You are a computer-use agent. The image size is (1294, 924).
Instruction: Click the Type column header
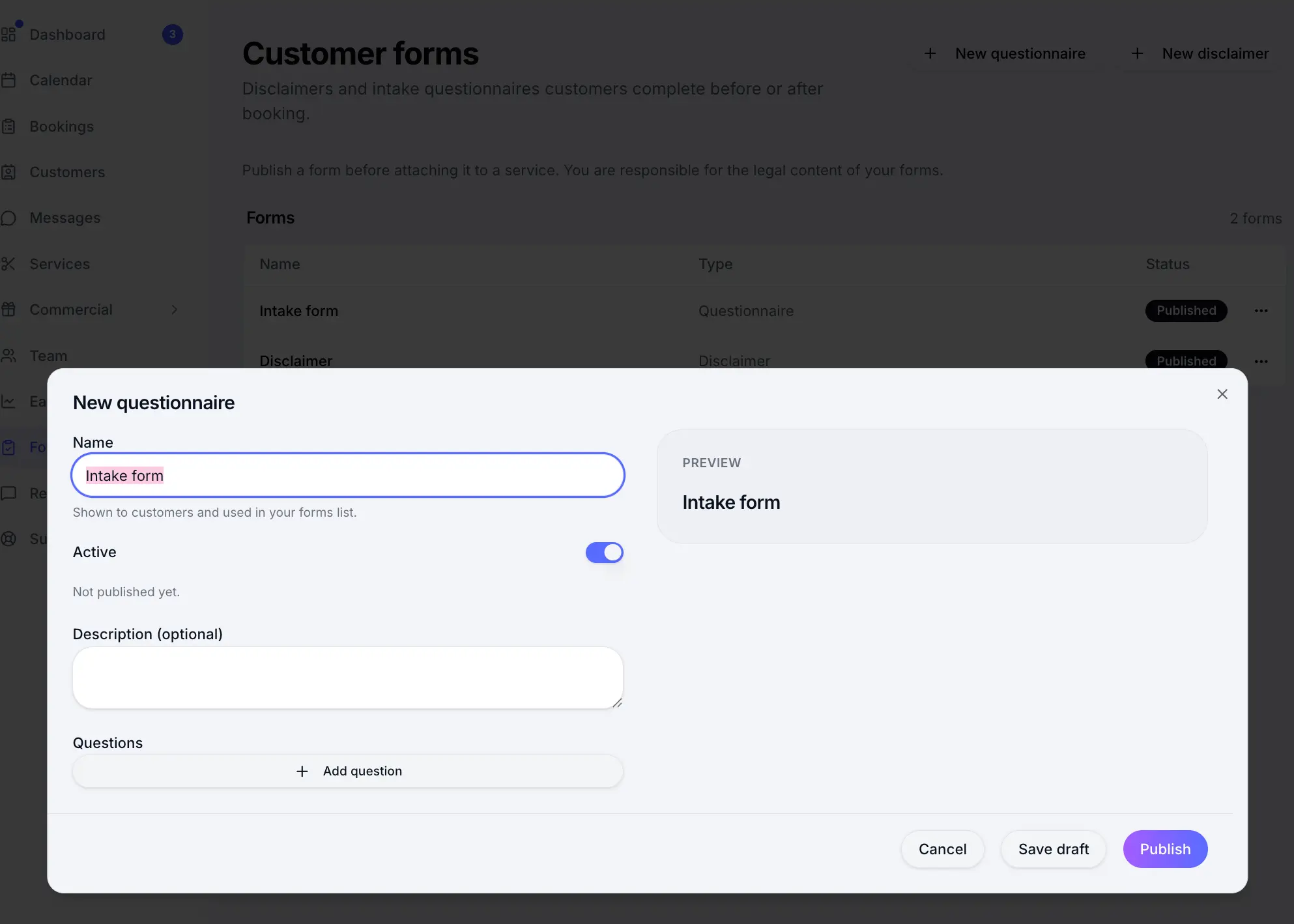pyautogui.click(x=715, y=264)
